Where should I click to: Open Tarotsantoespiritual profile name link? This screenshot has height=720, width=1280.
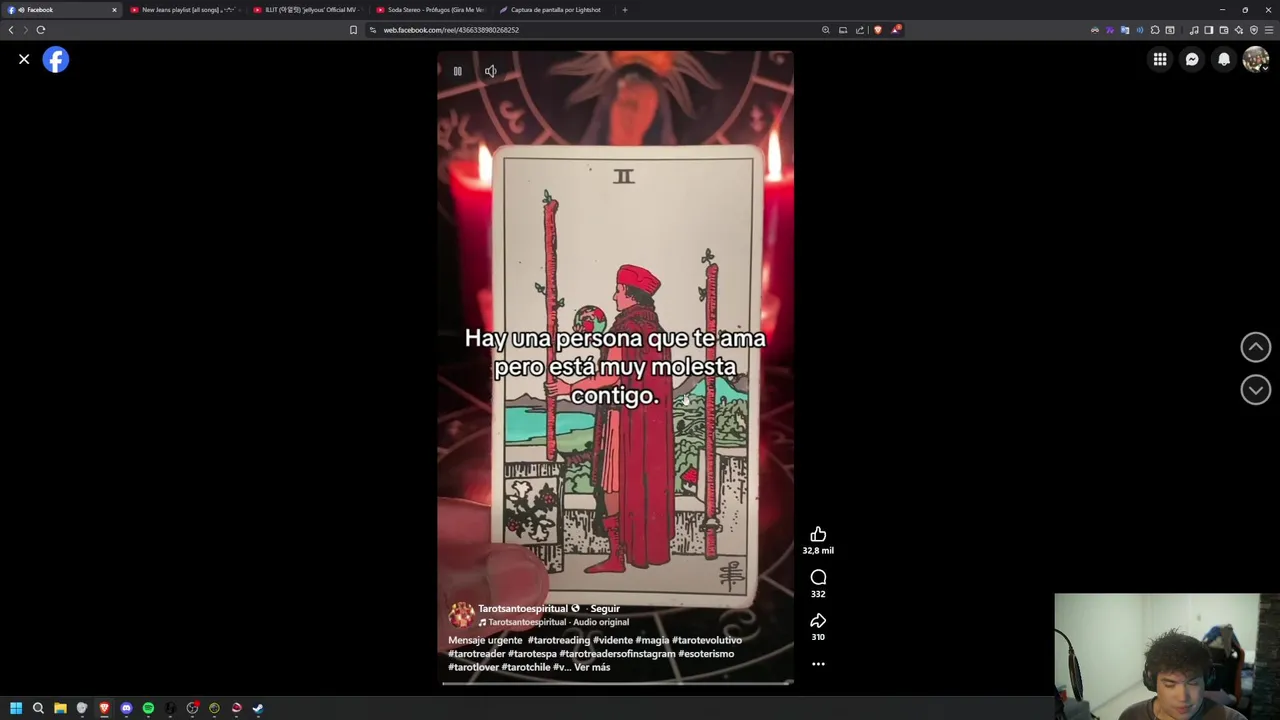pyautogui.click(x=523, y=608)
